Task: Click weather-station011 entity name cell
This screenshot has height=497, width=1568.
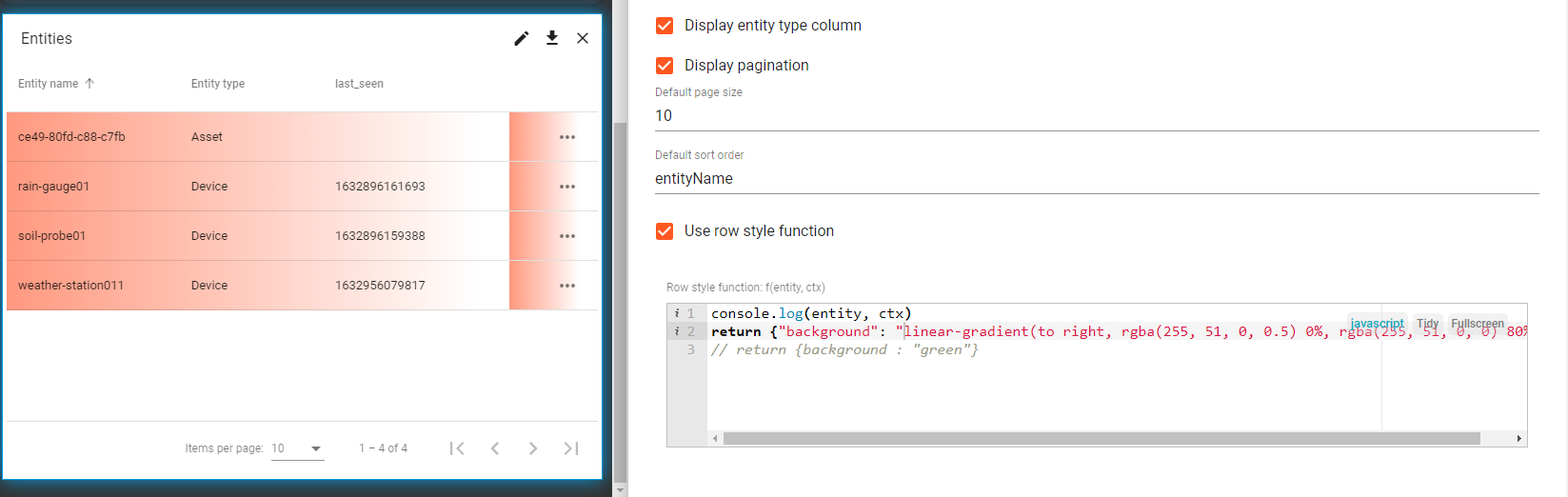Action: 70,286
